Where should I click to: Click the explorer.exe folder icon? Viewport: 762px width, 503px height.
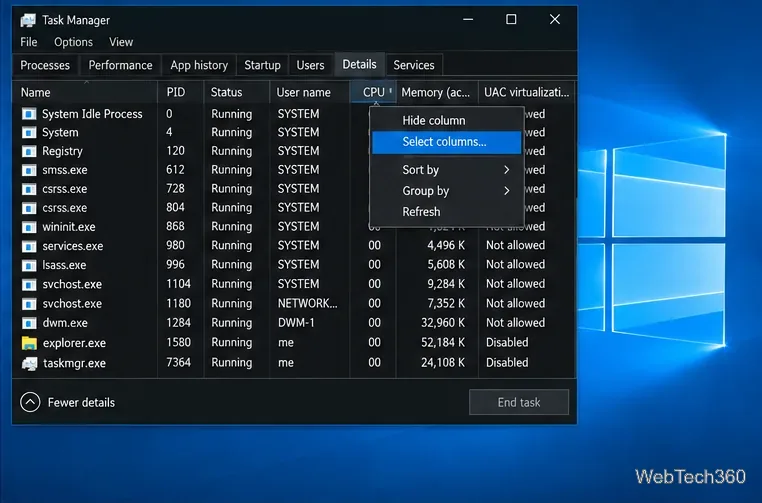click(x=29, y=343)
